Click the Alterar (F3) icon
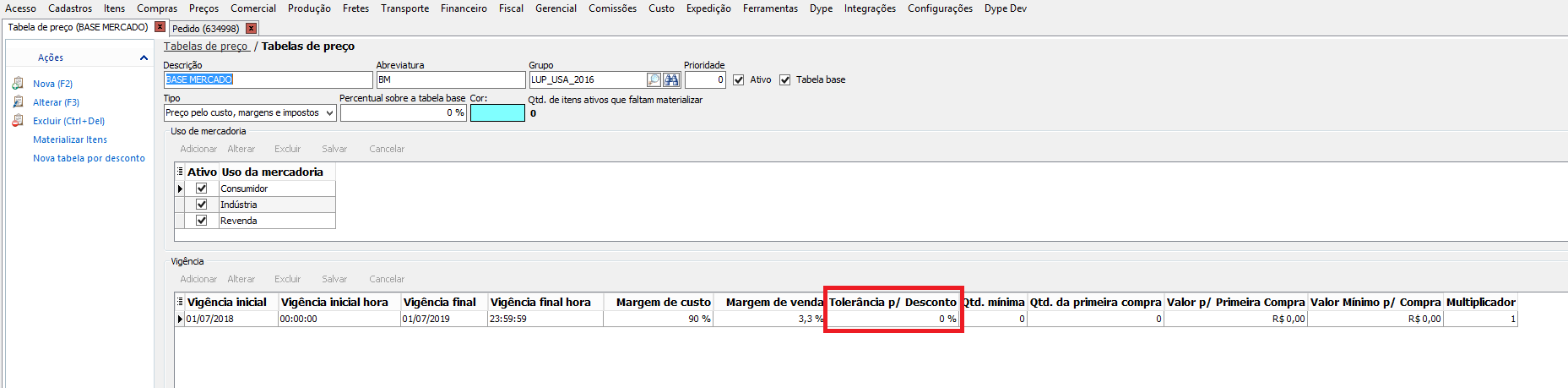Screen dimensions: 1568x388 [18, 102]
